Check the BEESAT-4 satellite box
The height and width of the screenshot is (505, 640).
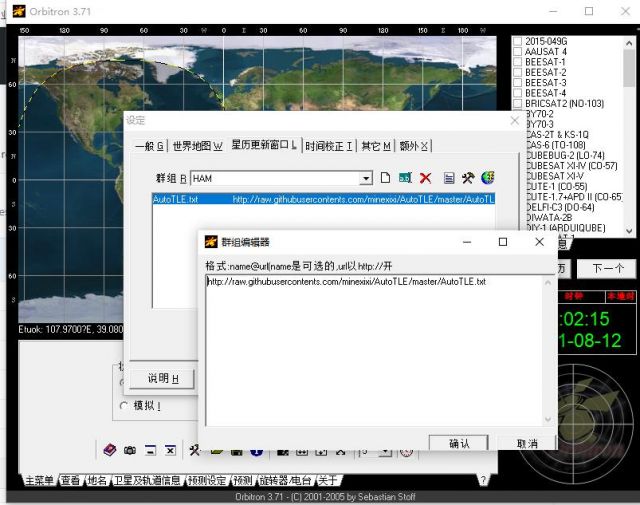point(518,93)
